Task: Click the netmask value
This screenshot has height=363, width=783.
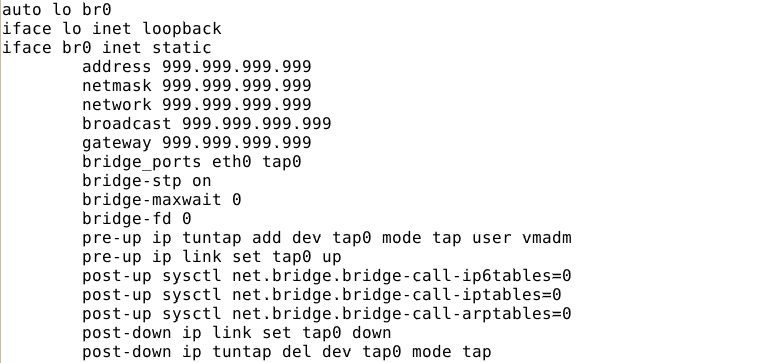Action: coord(237,85)
